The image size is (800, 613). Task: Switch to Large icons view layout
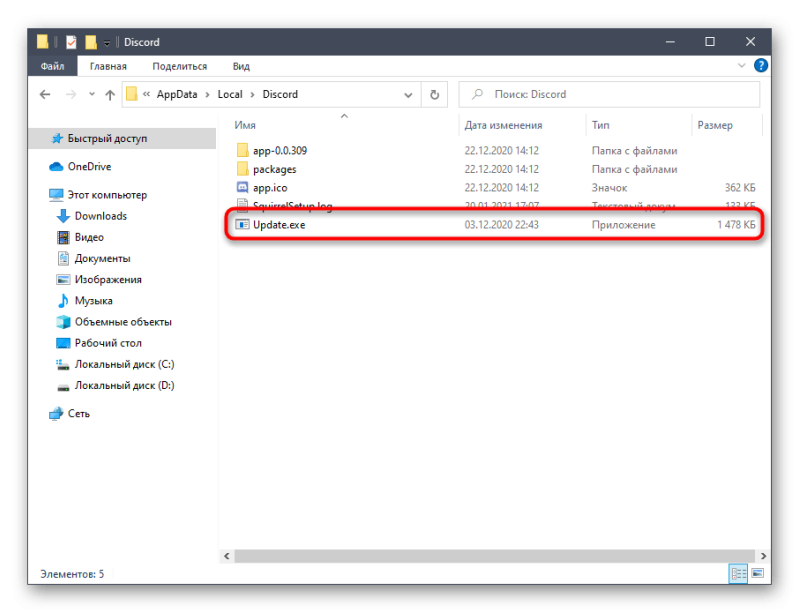point(758,574)
